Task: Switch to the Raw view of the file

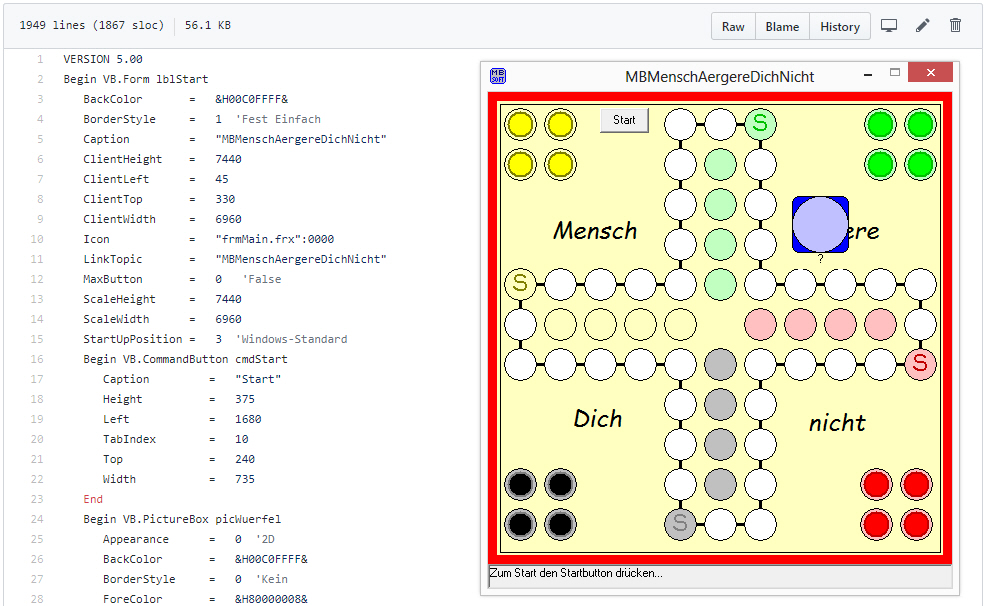Action: (732, 26)
